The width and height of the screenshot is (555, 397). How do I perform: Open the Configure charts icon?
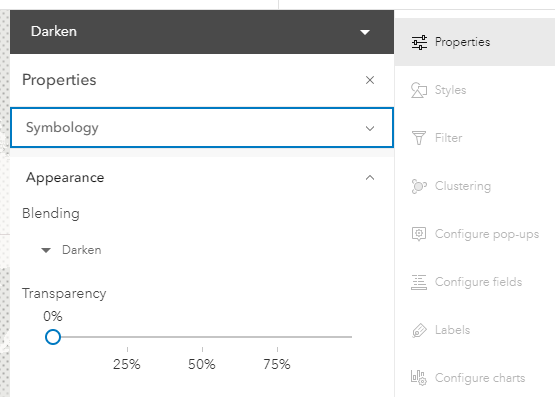pyautogui.click(x=419, y=378)
